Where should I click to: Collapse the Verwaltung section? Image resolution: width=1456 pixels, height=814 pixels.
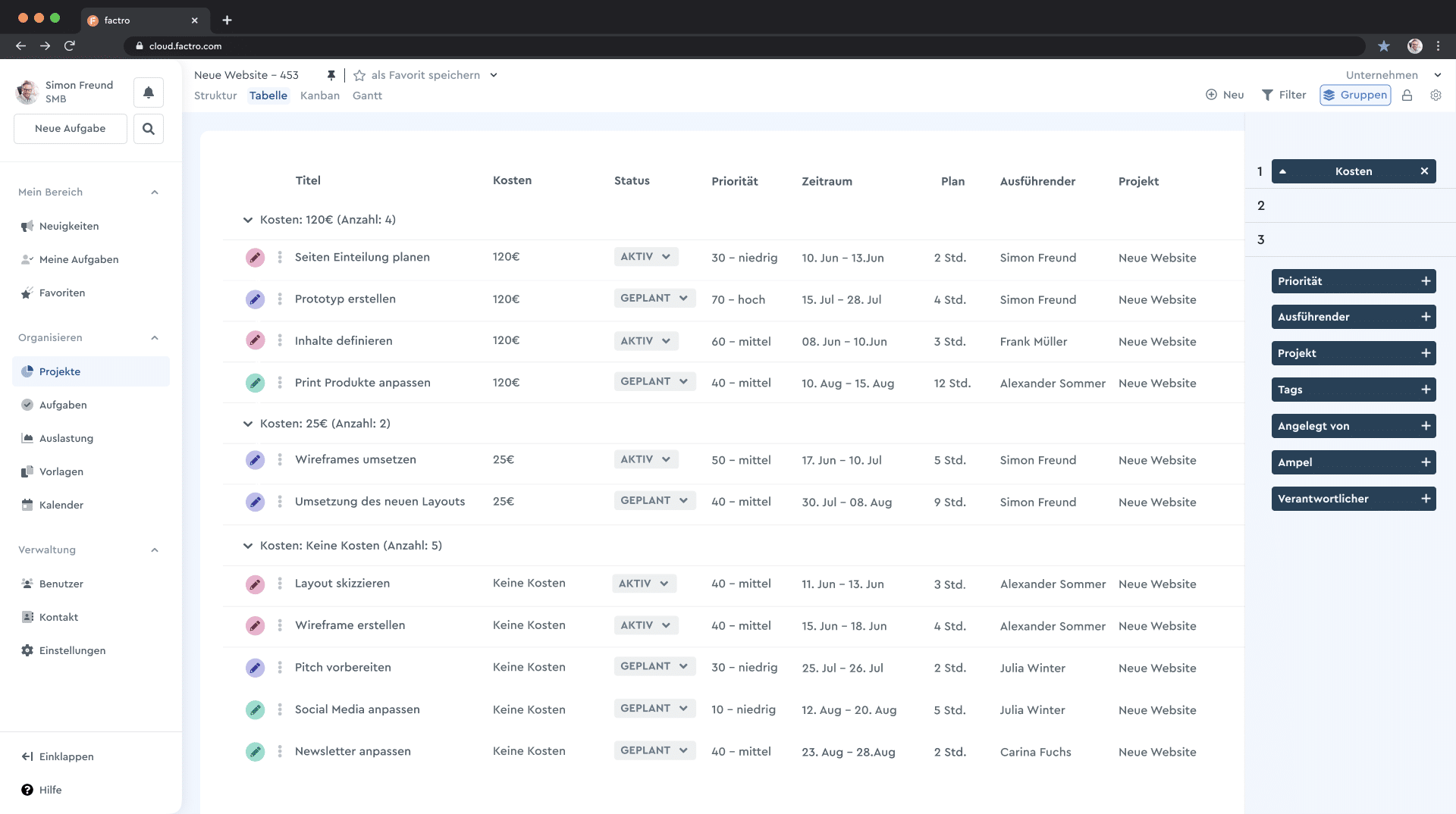(x=155, y=550)
